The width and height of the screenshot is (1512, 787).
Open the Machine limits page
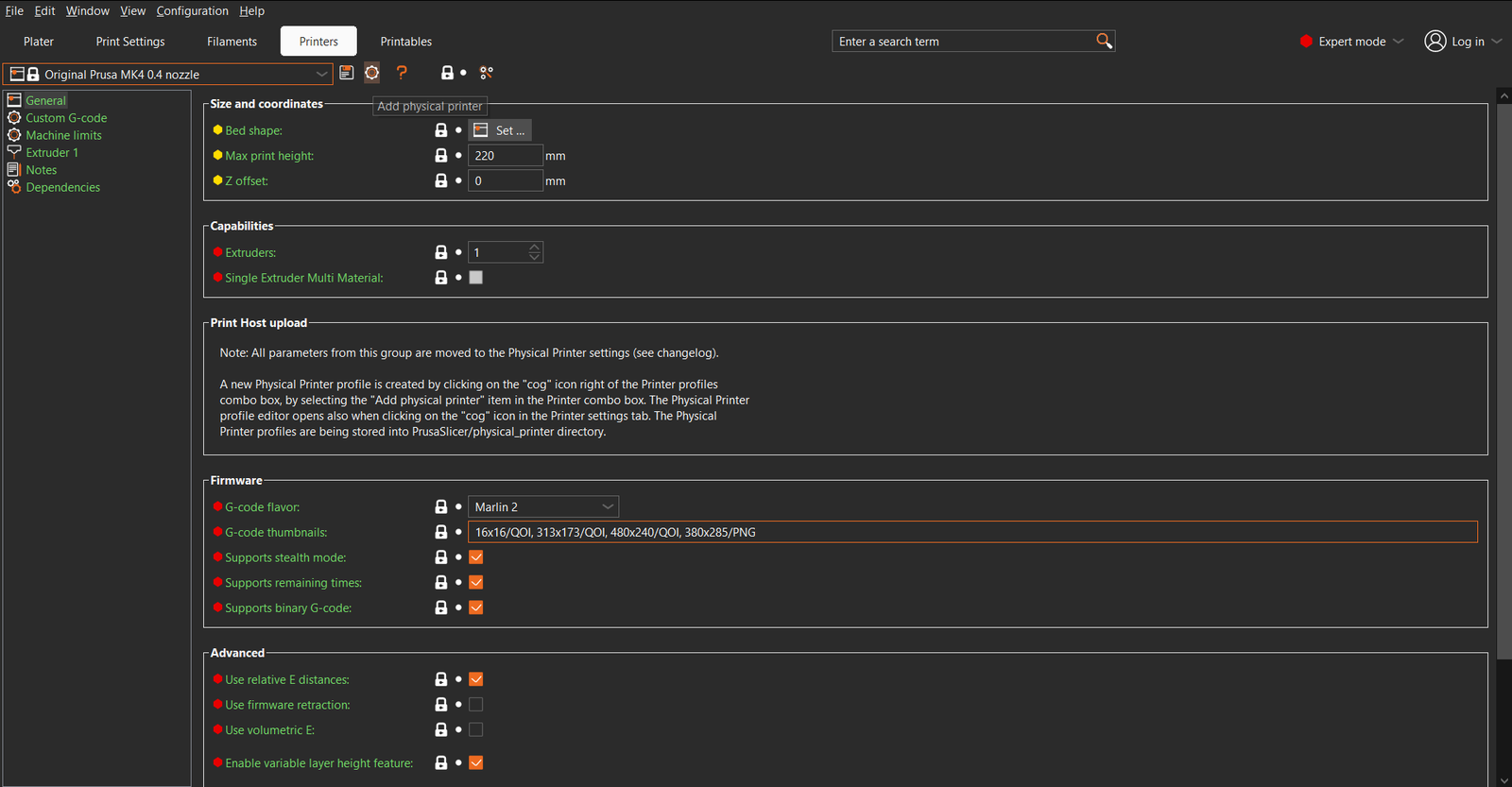pyautogui.click(x=63, y=135)
